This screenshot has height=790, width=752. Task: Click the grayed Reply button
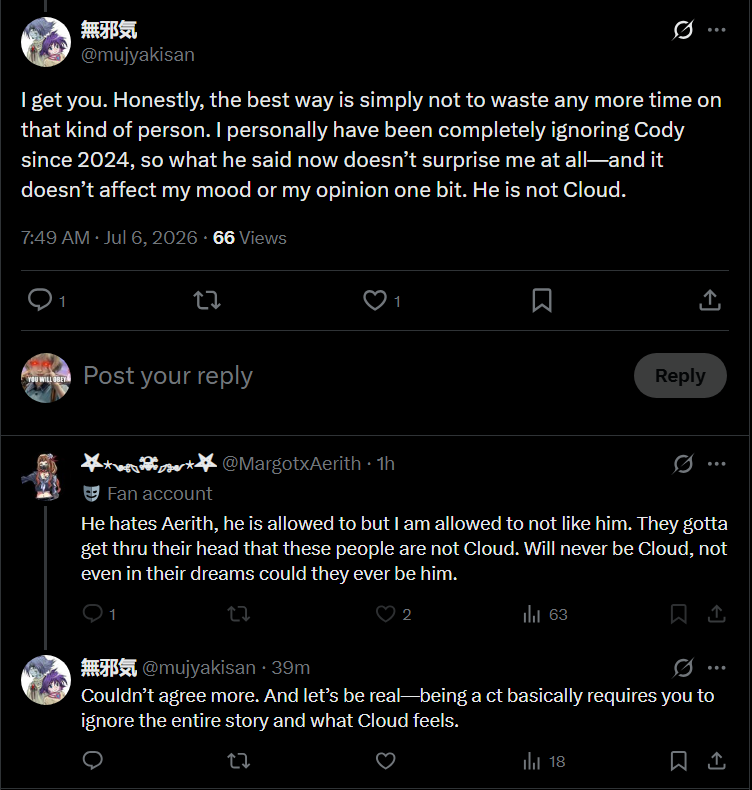(680, 375)
